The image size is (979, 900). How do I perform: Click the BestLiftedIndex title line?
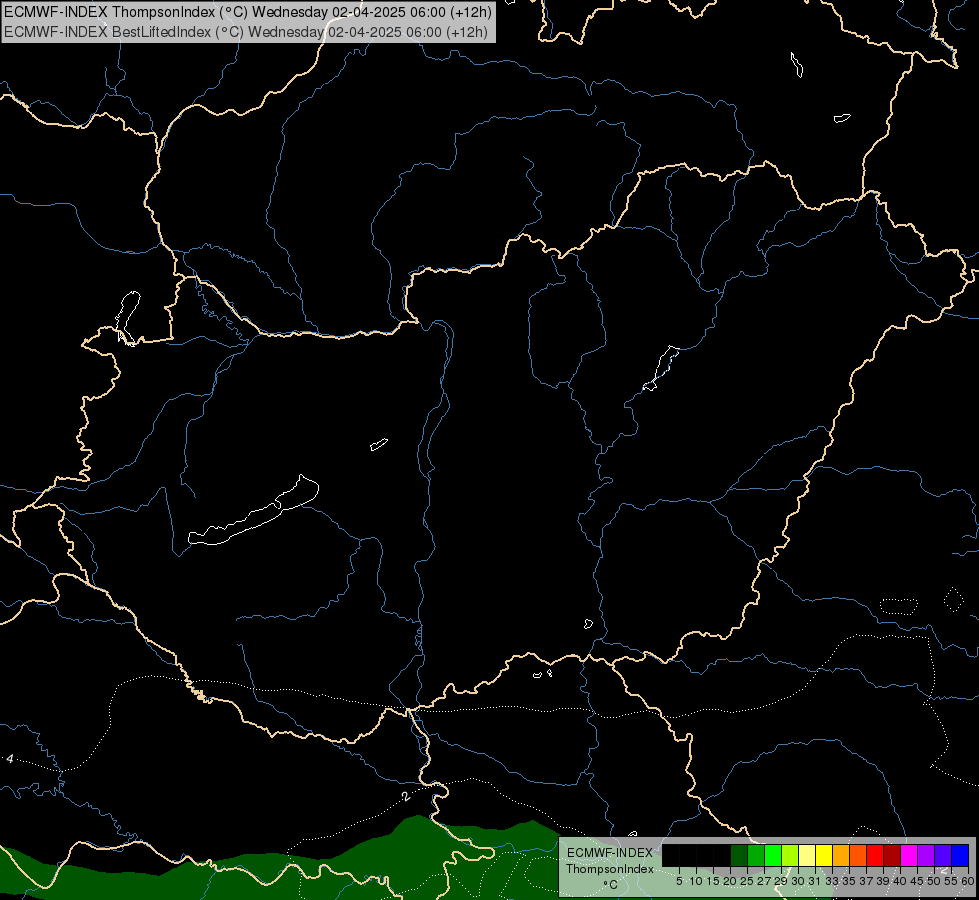point(245,32)
